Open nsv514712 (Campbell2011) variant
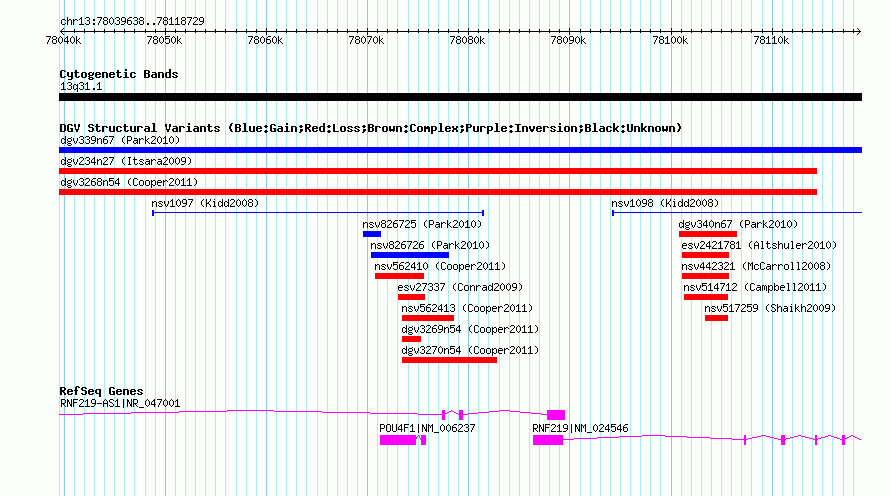Screen dimensions: 890x496 (755, 287)
